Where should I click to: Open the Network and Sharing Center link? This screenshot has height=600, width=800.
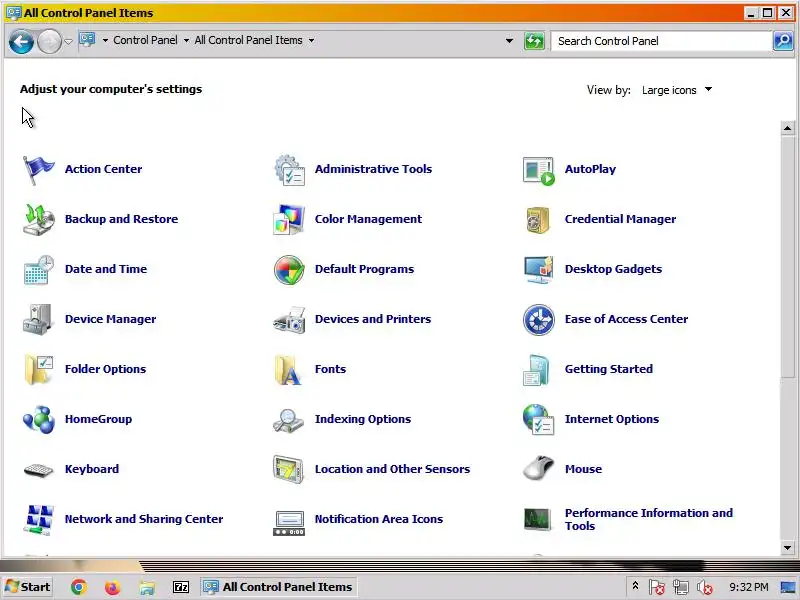click(144, 519)
